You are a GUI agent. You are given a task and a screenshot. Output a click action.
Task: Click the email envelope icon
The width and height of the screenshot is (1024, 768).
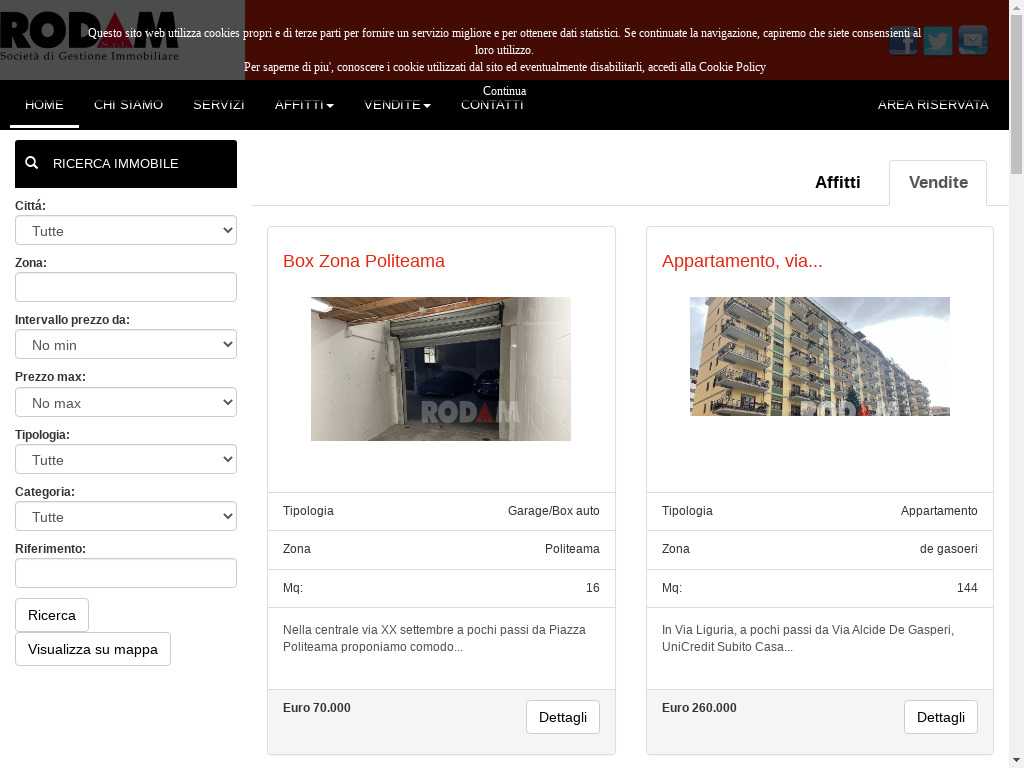pyautogui.click(x=973, y=40)
